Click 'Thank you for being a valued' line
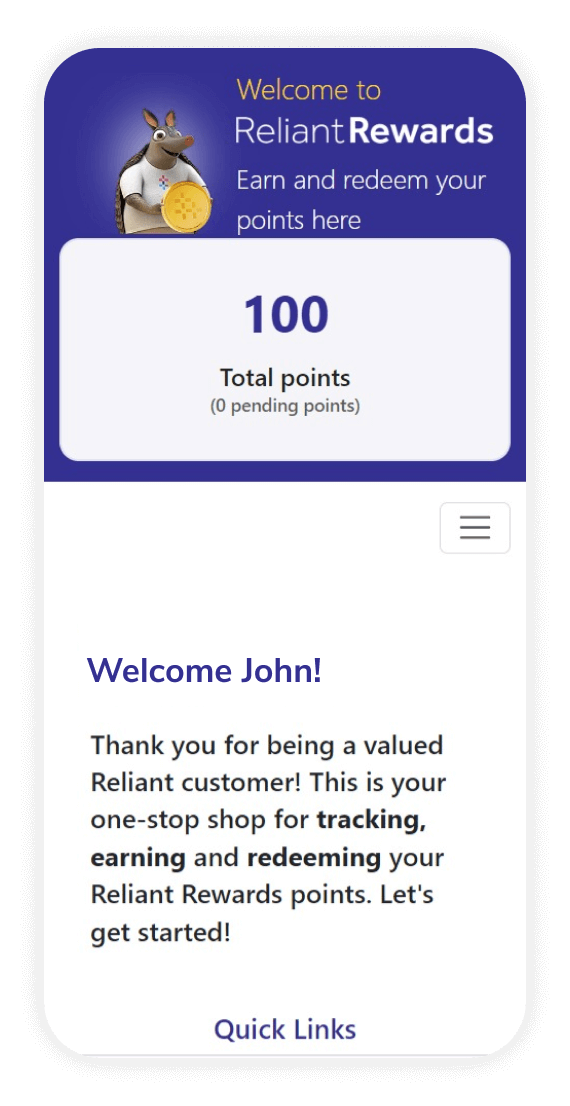Screen dimensions: 570x1106 click(267, 745)
